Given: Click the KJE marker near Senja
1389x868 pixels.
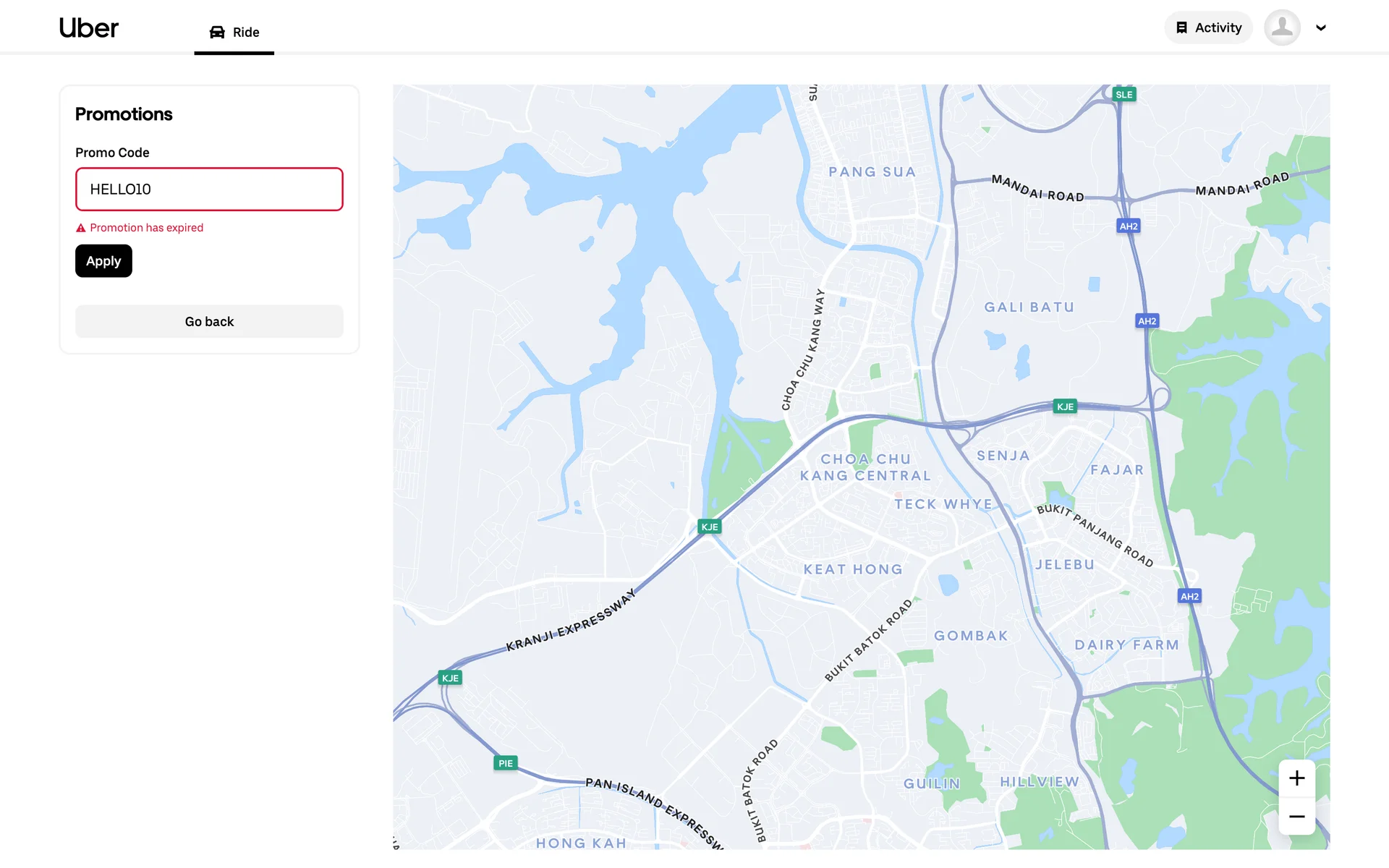Looking at the screenshot, I should coord(1065,407).
